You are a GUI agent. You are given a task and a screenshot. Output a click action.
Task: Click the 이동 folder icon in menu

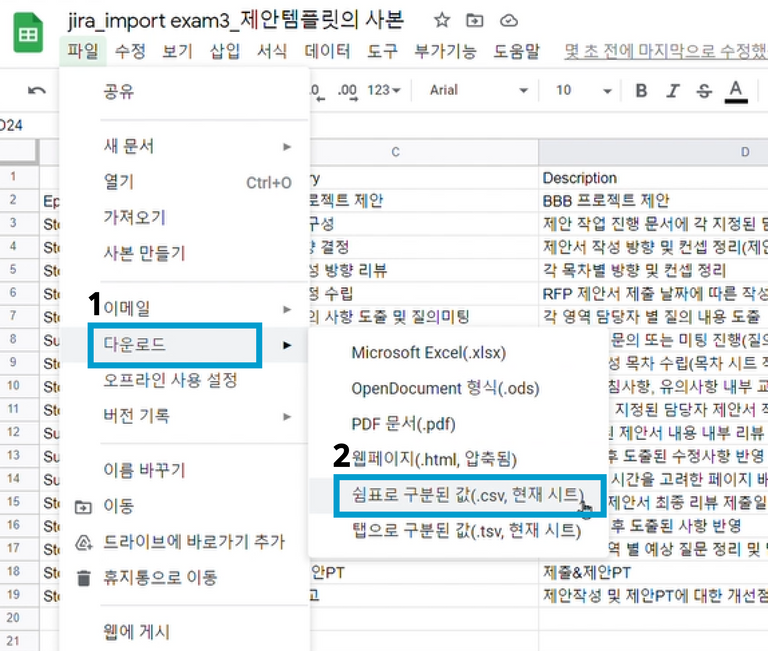(83, 507)
